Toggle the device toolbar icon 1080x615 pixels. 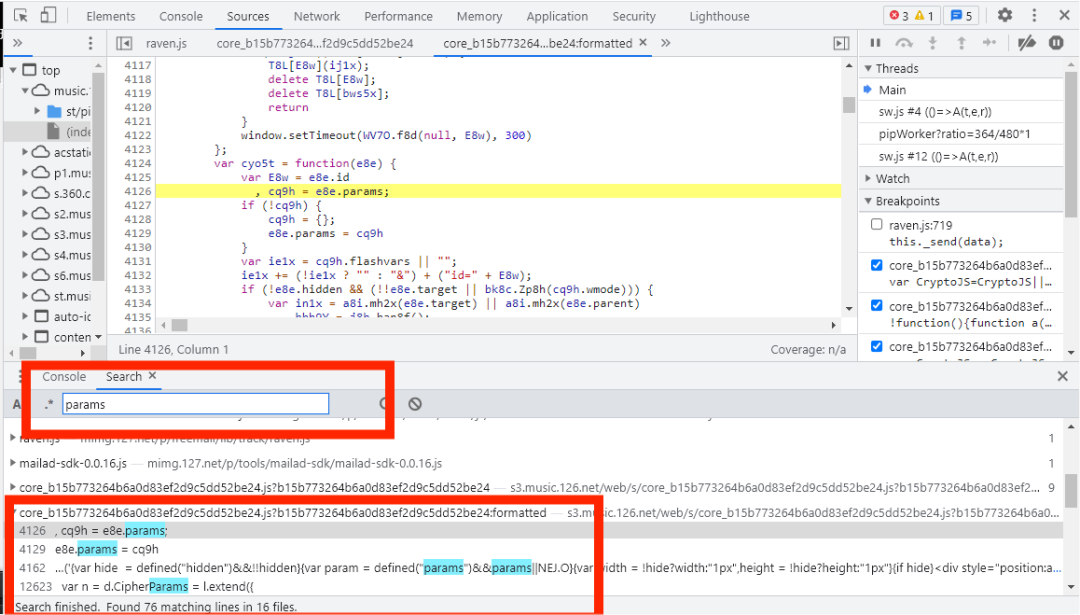coord(49,16)
